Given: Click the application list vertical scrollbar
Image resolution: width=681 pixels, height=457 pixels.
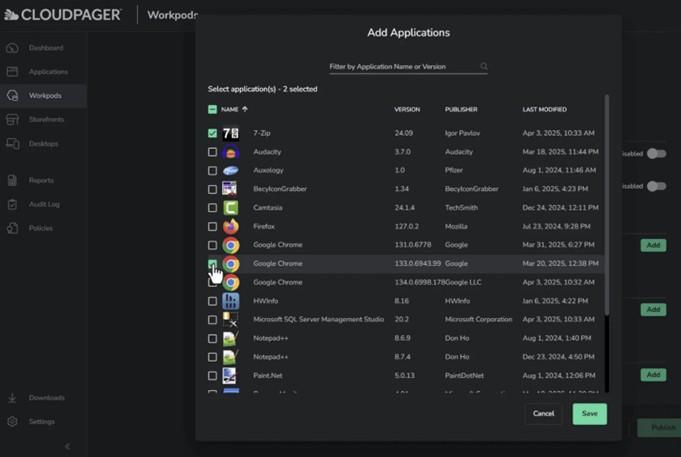Looking at the screenshot, I should click(605, 200).
